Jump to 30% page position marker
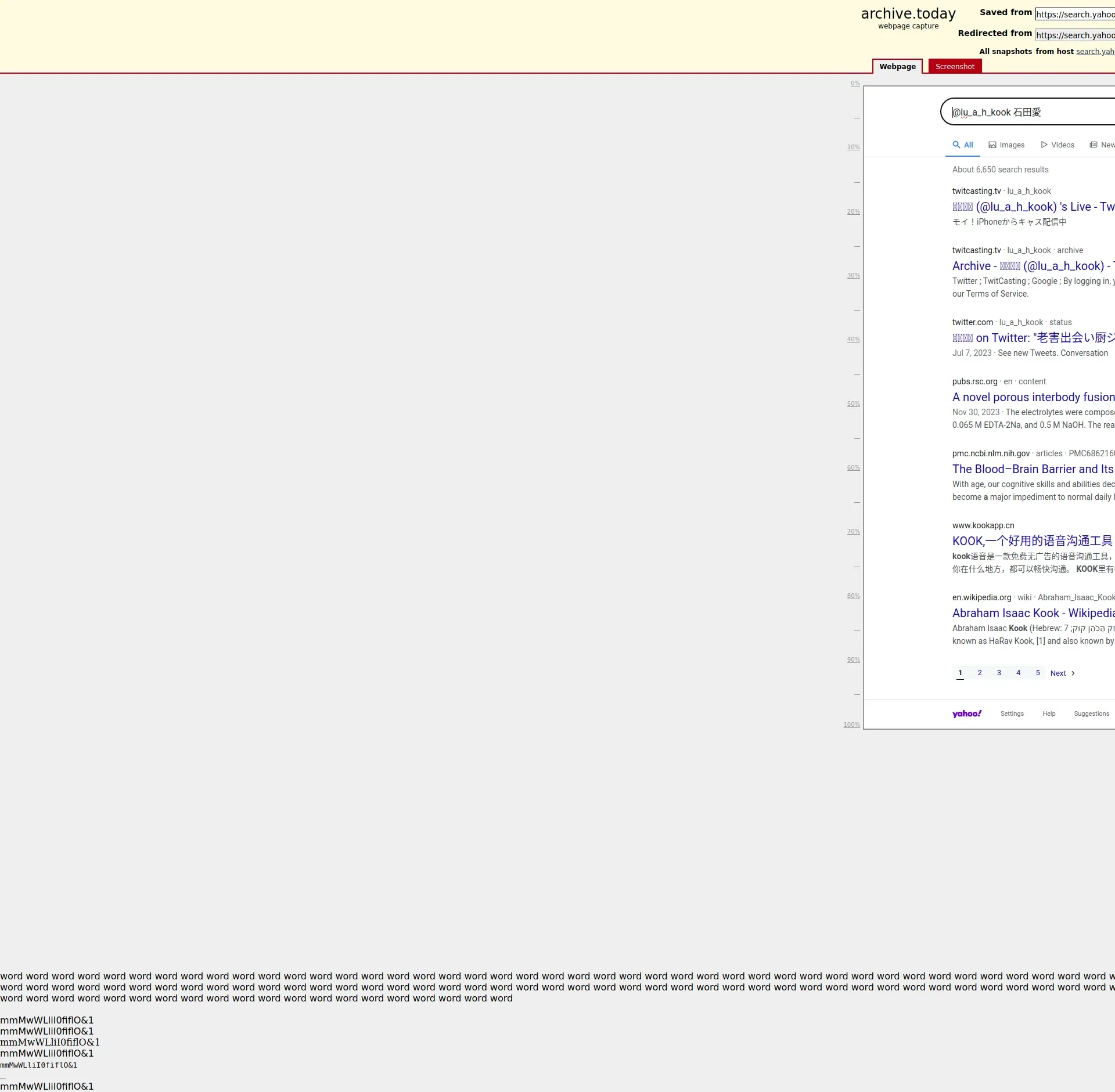The height and width of the screenshot is (1092, 1115). coord(853,275)
